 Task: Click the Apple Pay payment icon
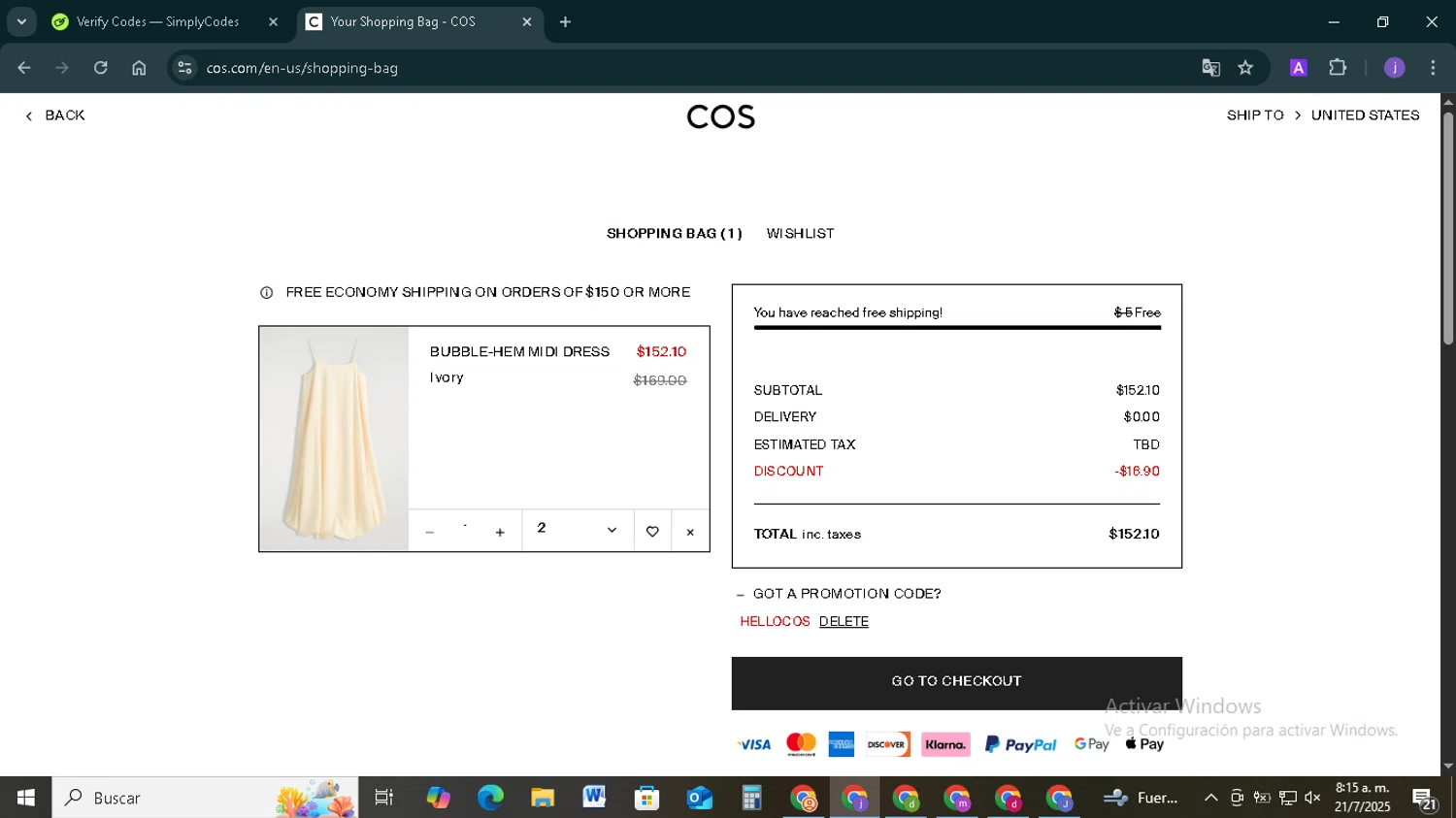coord(1144,744)
